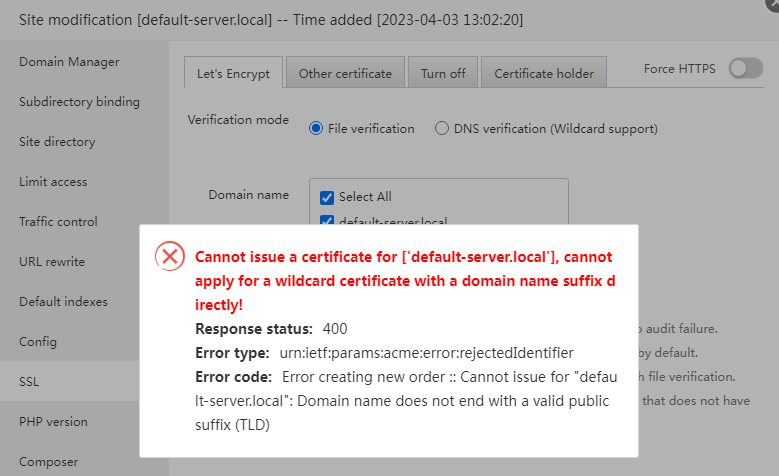Image resolution: width=779 pixels, height=476 pixels.
Task: Check the Select All checkbox
Action: pyautogui.click(x=326, y=197)
